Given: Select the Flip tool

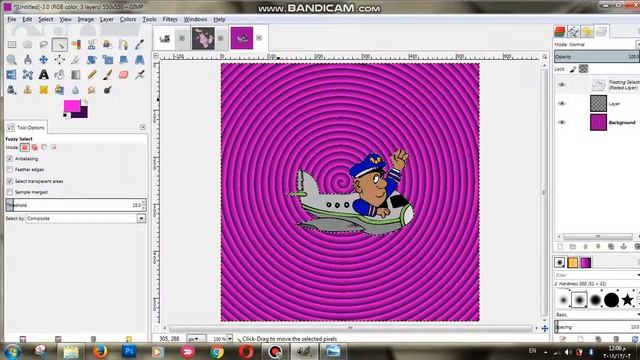Looking at the screenshot, I should coord(11,75).
